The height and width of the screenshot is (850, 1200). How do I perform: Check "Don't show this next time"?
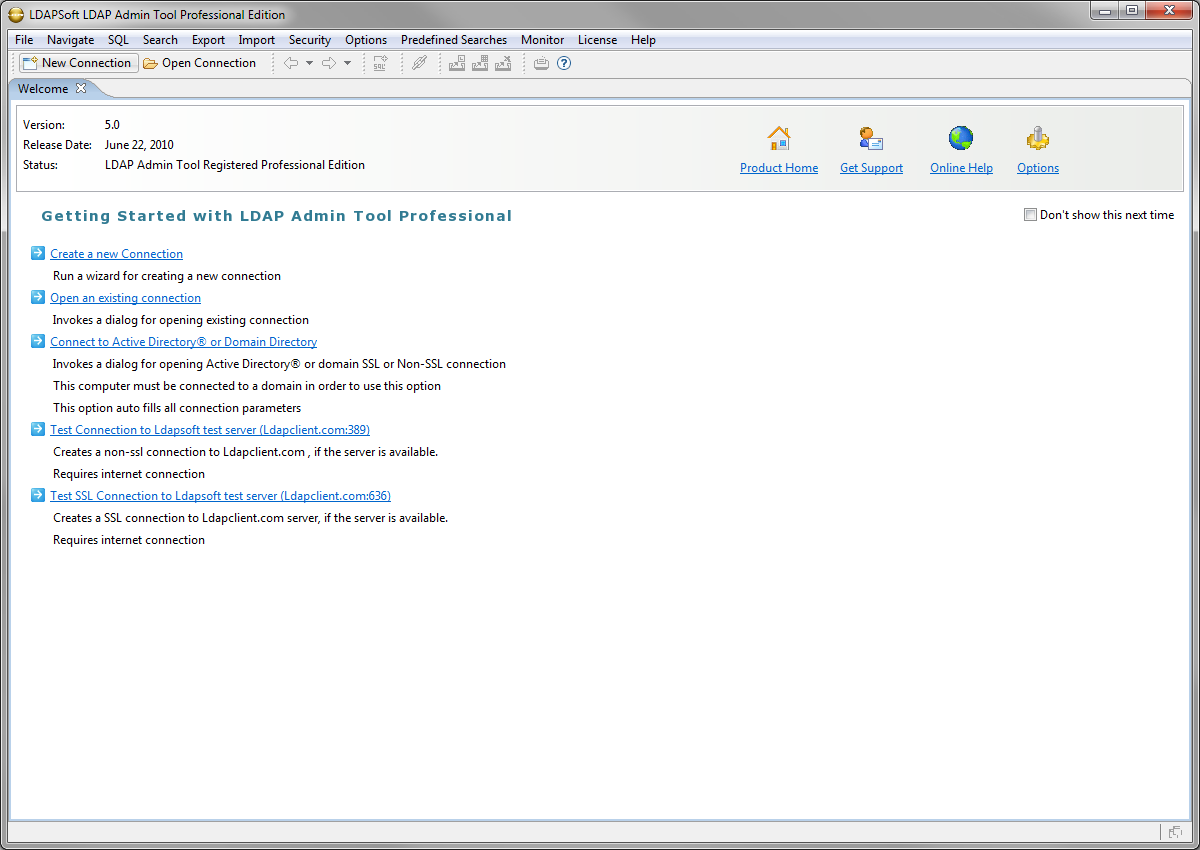pos(1030,215)
